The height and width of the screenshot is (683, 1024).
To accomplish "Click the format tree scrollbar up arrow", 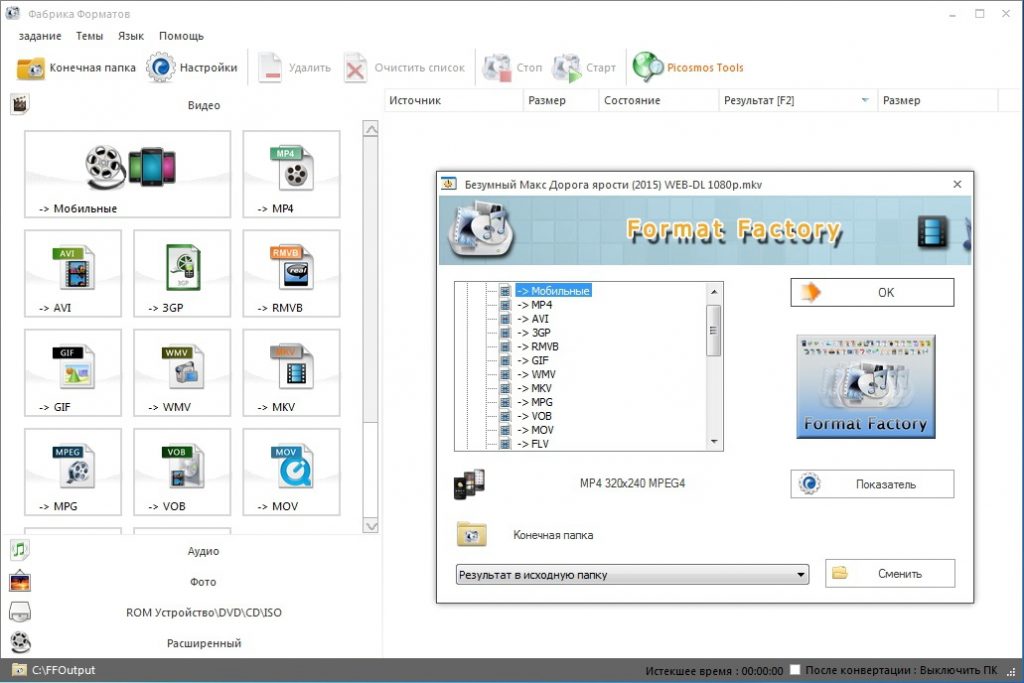I will click(x=714, y=291).
